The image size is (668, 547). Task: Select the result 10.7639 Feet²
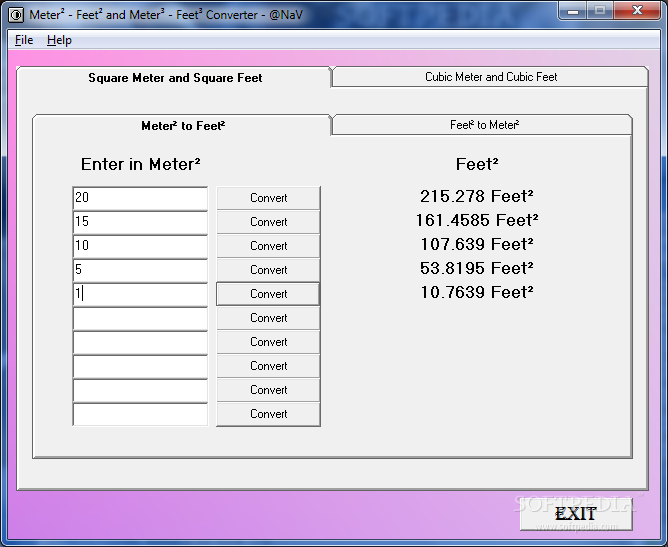[477, 292]
